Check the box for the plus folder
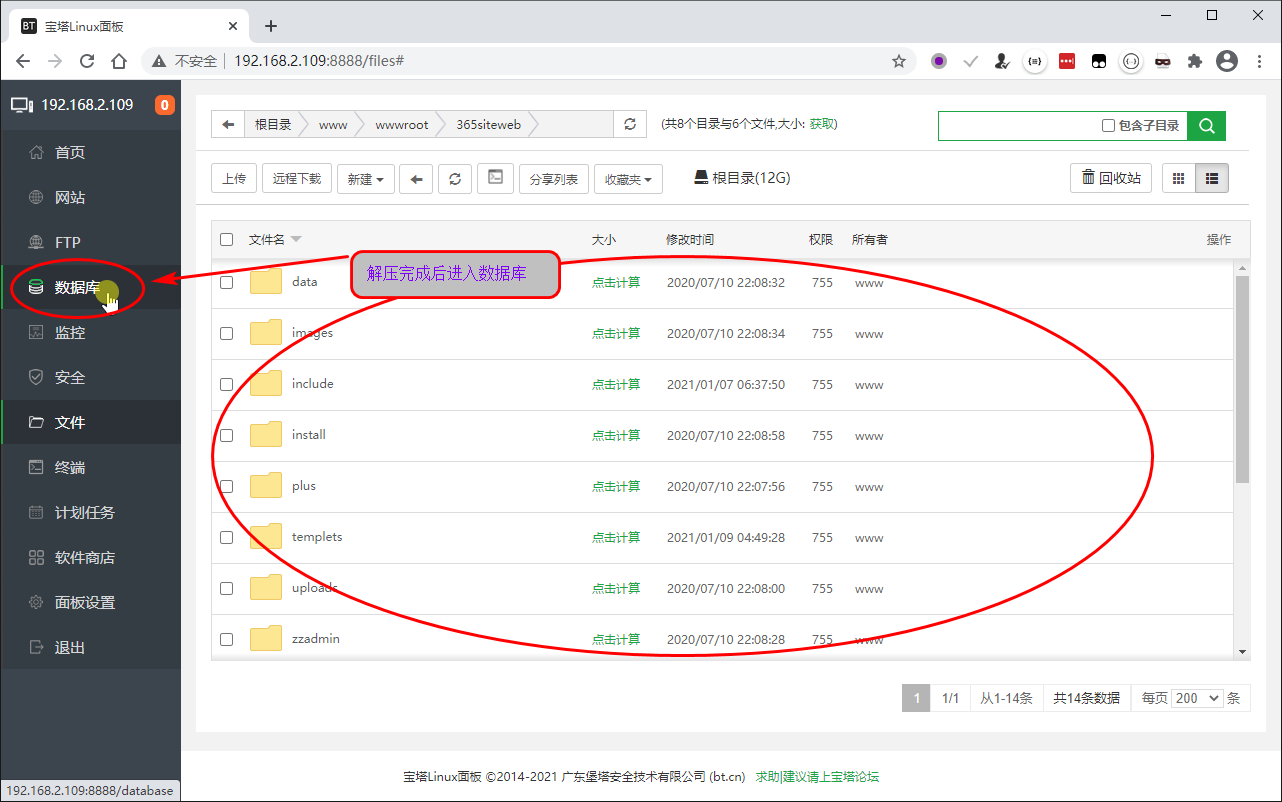Image resolution: width=1282 pixels, height=802 pixels. point(226,486)
